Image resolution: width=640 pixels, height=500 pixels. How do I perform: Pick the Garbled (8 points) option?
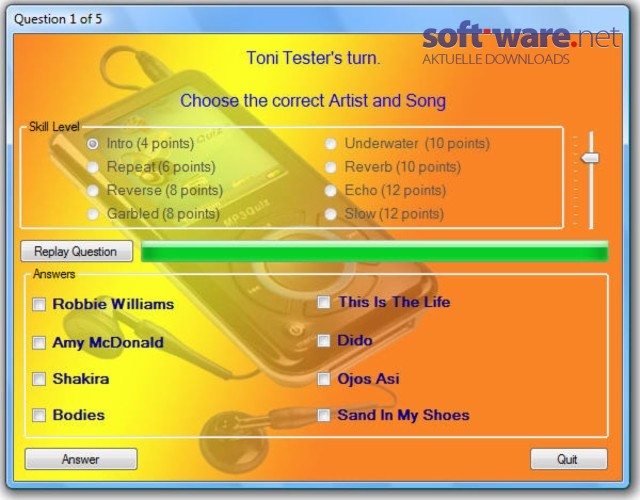(x=93, y=213)
